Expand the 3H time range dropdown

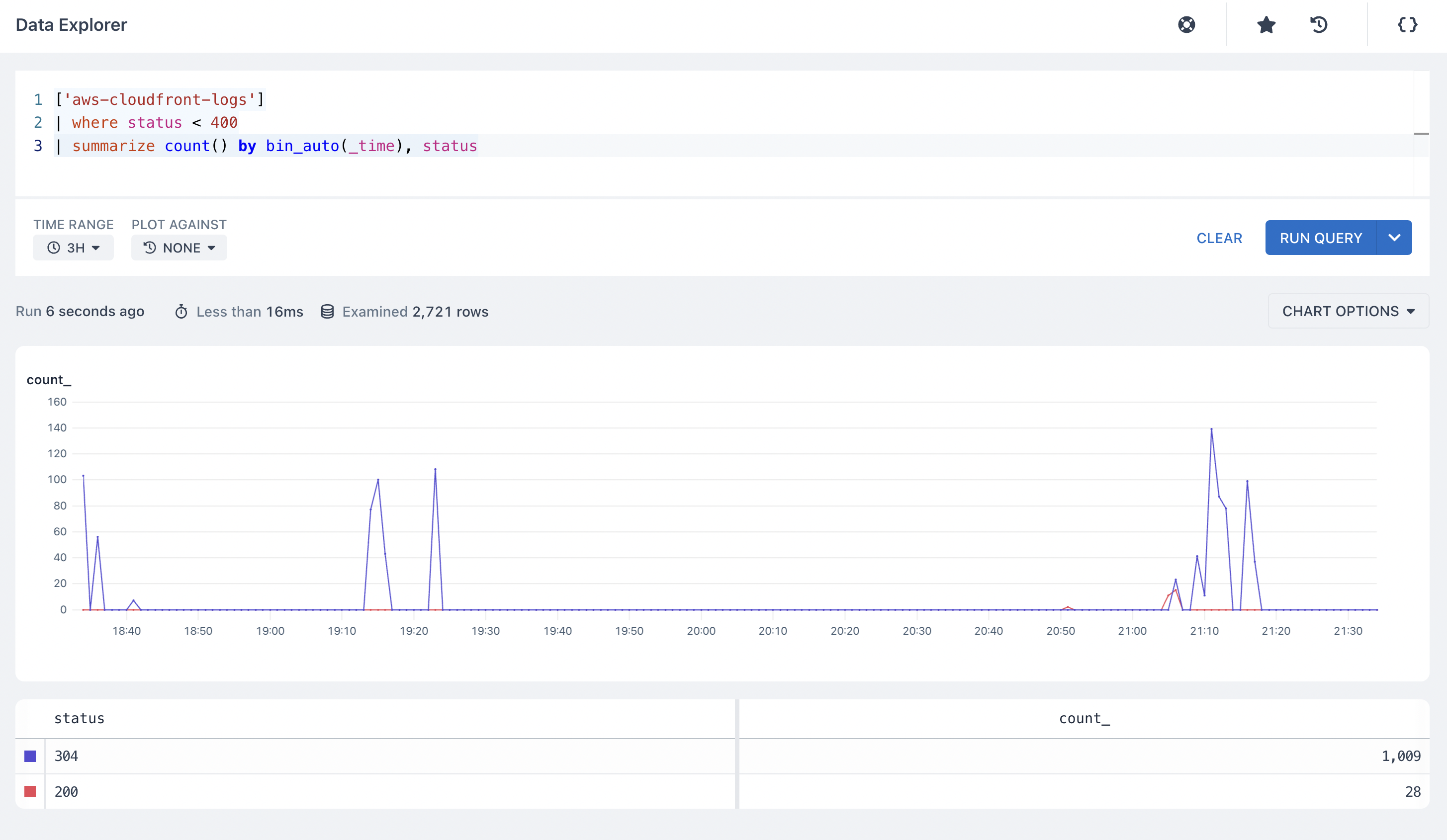pos(73,248)
